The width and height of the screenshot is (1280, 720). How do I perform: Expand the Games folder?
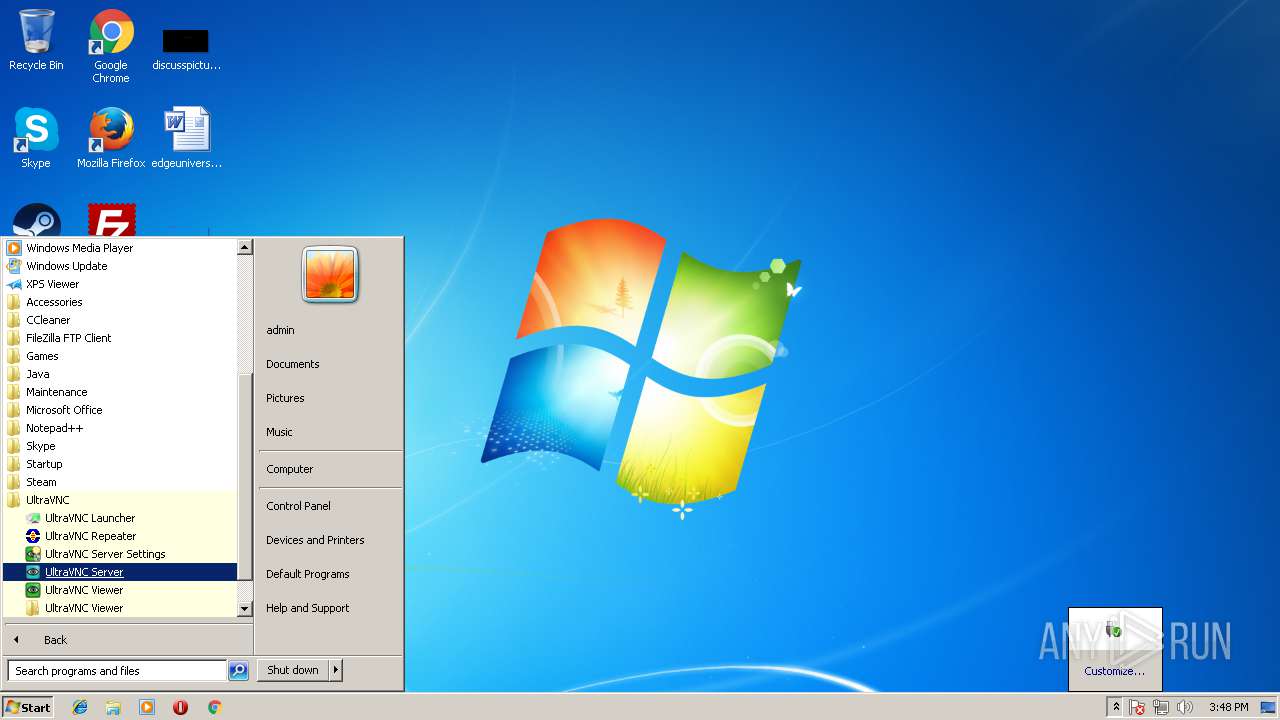120,356
